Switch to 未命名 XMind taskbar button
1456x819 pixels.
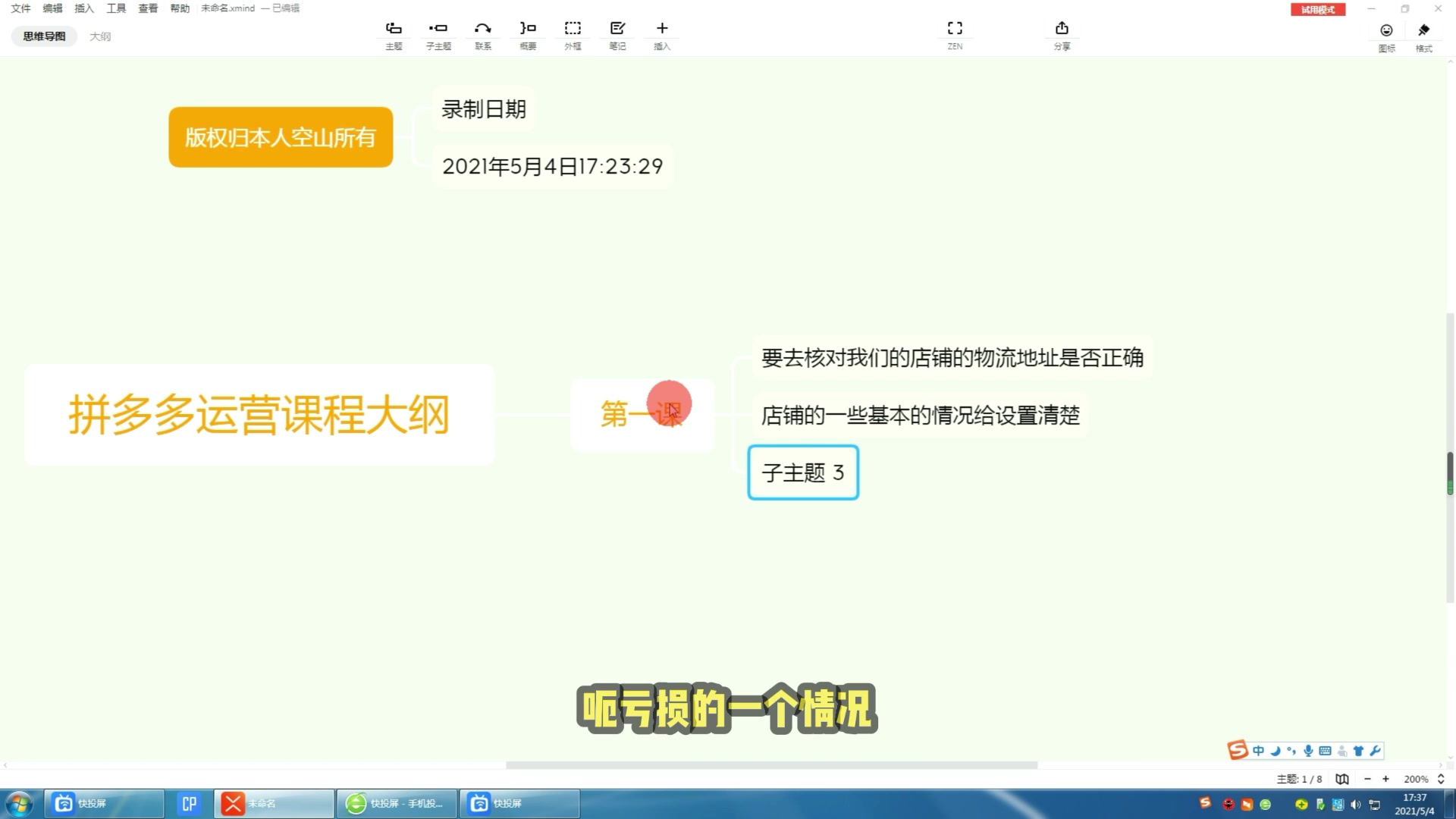tap(274, 804)
